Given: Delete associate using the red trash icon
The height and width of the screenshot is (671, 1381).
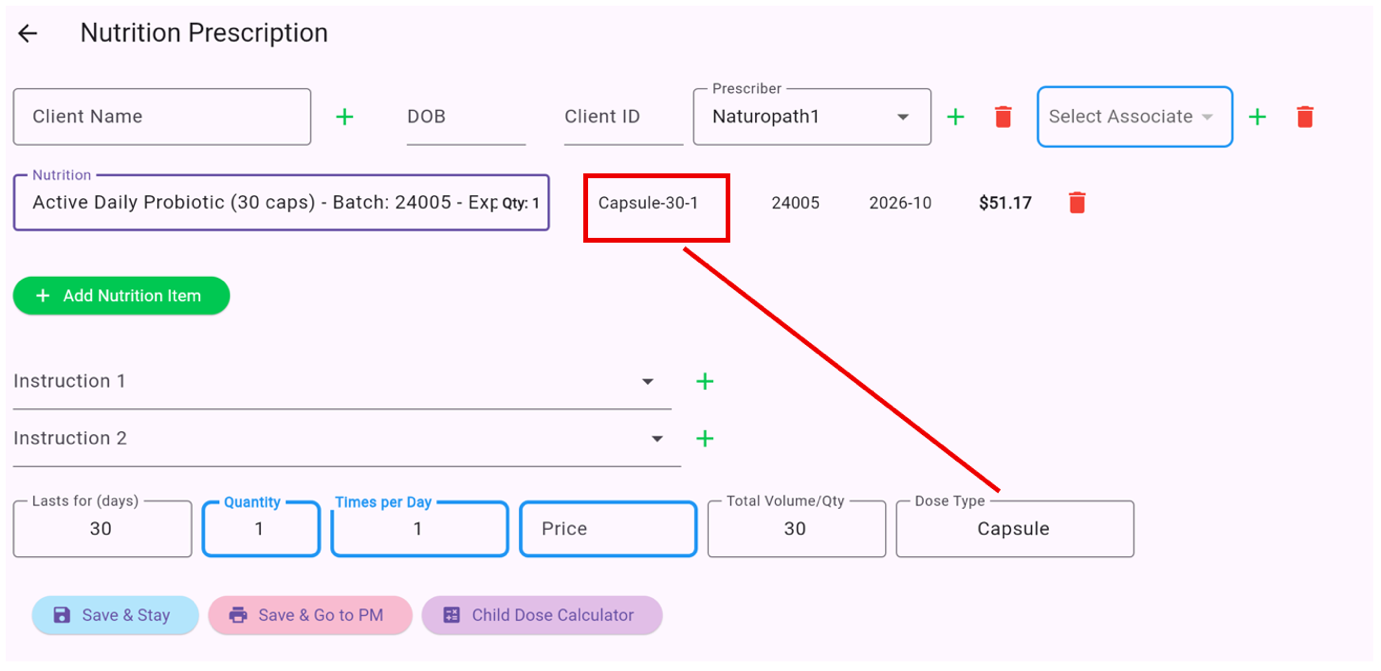Looking at the screenshot, I should [1304, 117].
